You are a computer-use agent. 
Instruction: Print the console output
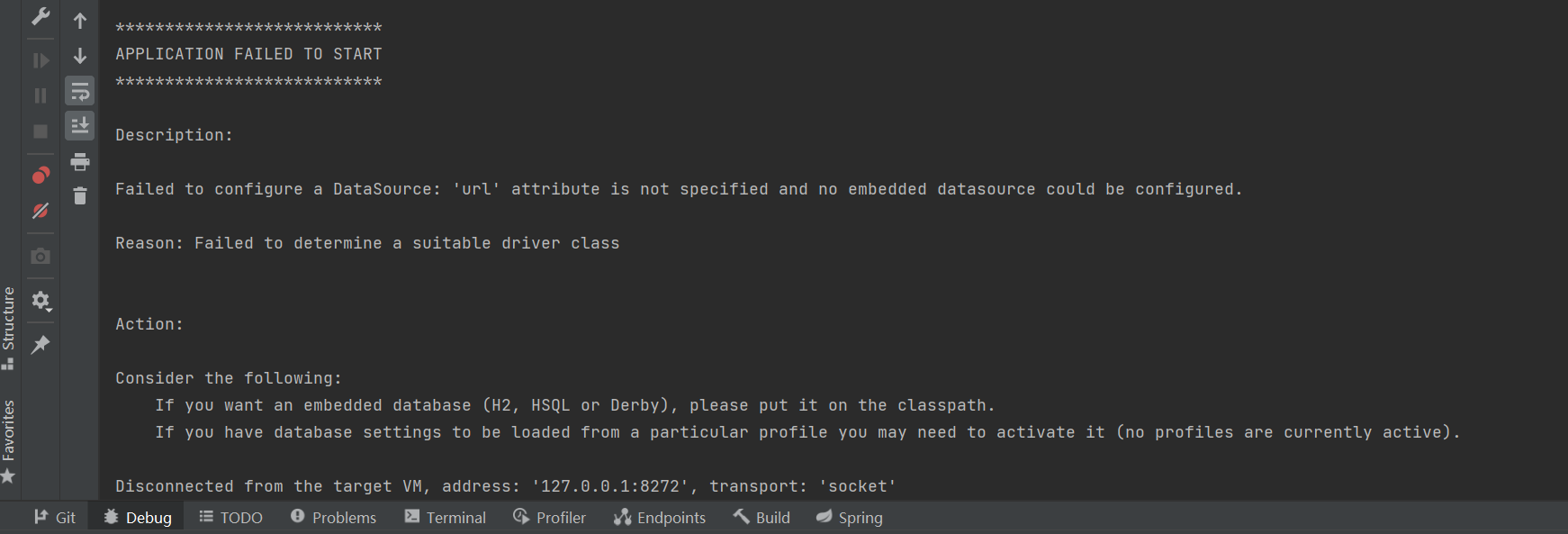(x=79, y=161)
